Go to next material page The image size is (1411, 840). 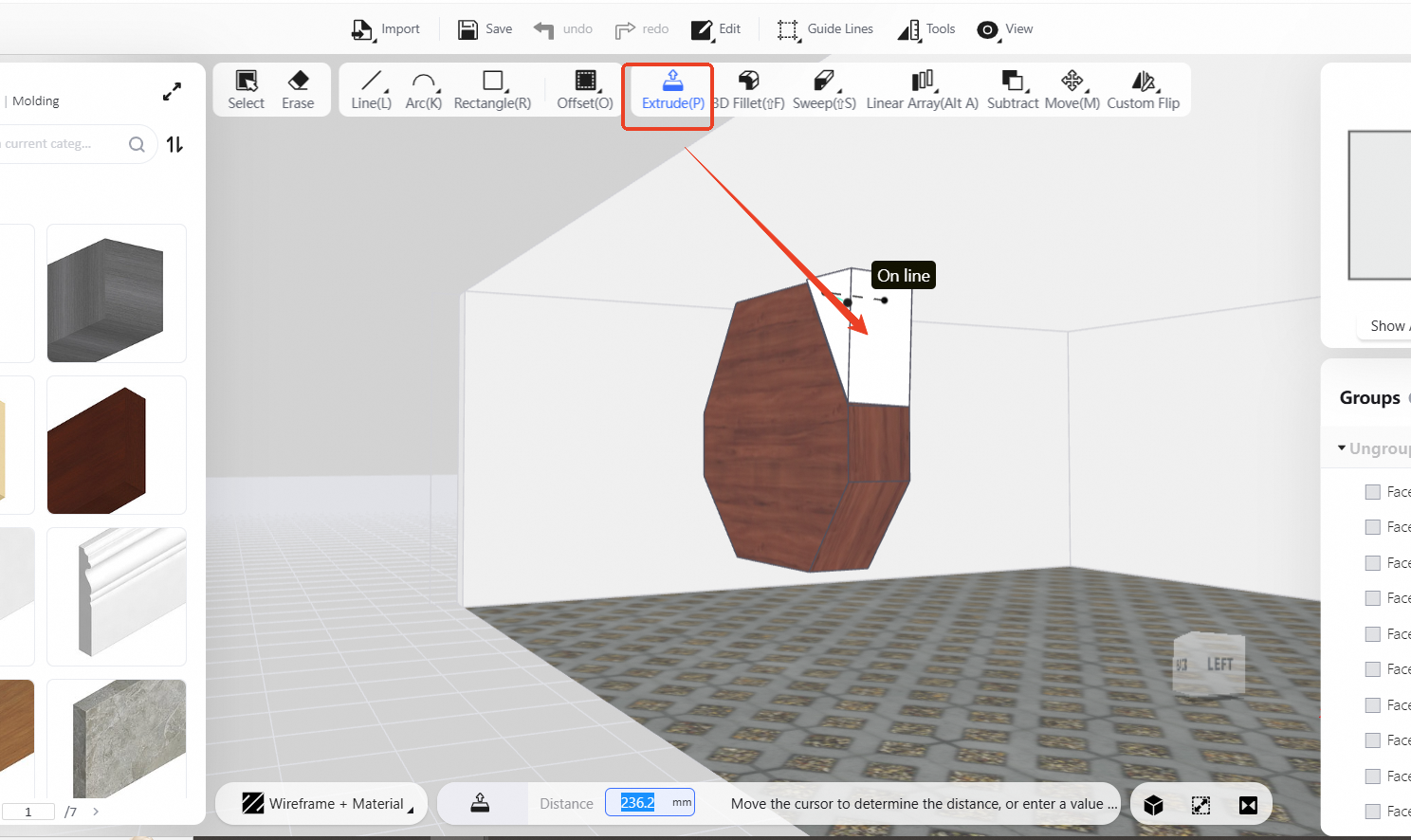pyautogui.click(x=96, y=812)
